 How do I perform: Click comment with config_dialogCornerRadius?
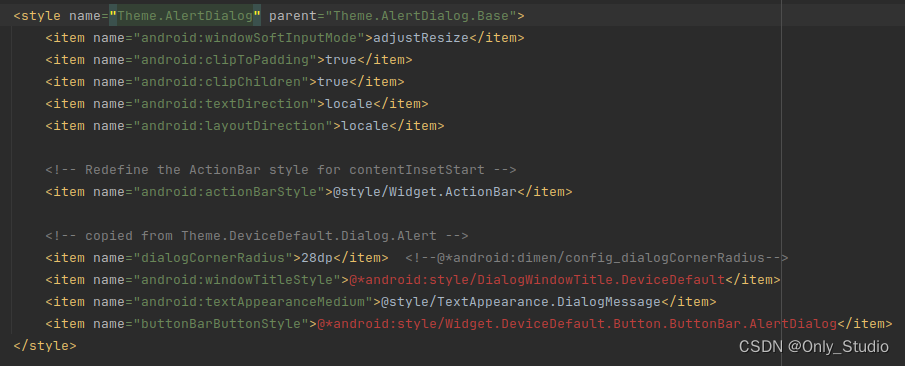pos(597,257)
